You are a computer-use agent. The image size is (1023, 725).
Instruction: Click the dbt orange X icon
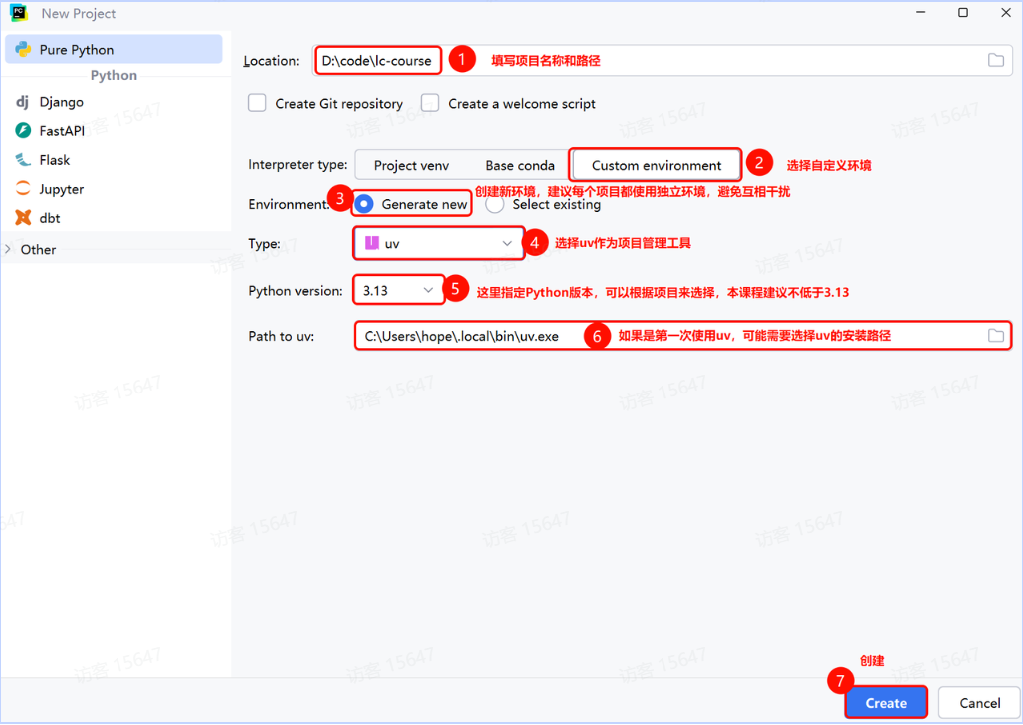[x=23, y=217]
